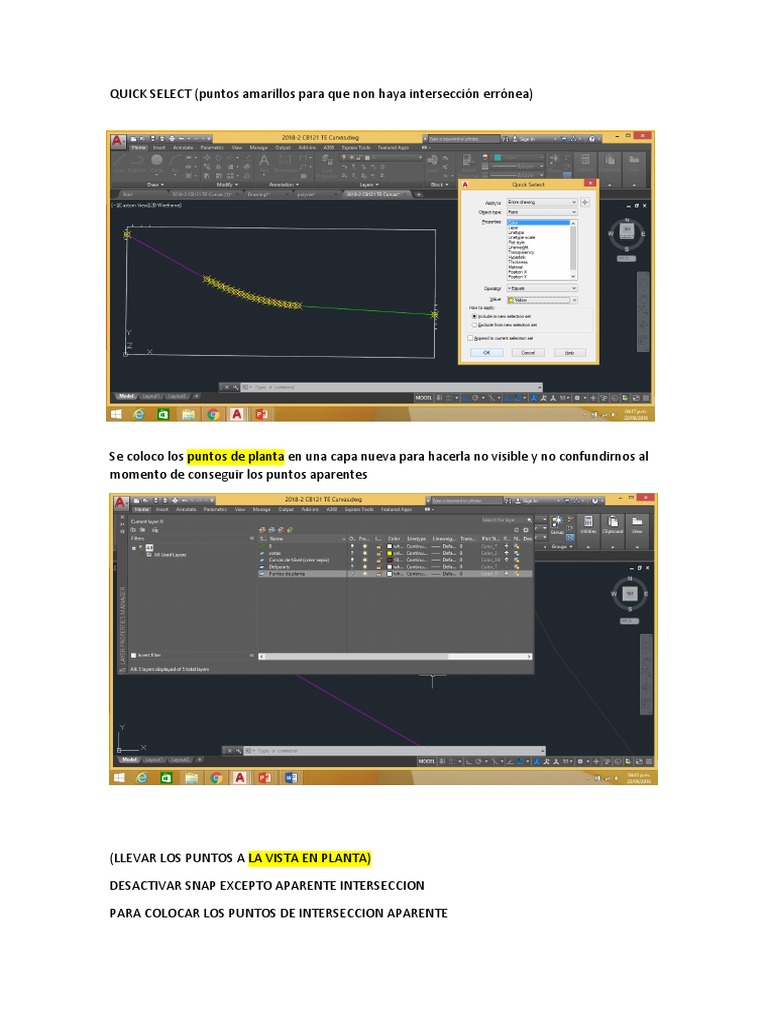Toggle freeze sun for Puntos de planta layer
The image size is (768, 1024).
(365, 573)
